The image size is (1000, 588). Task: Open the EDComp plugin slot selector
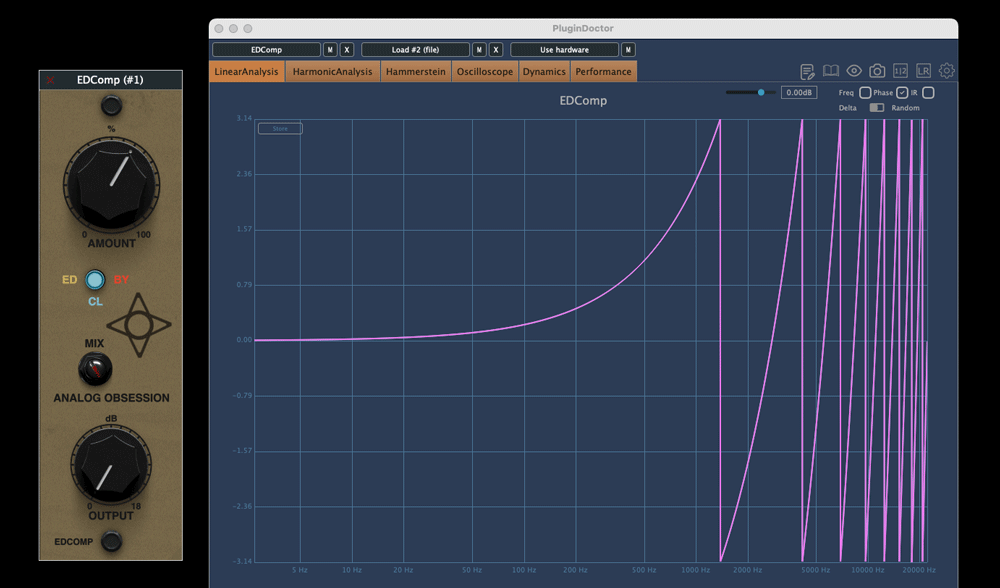[267, 50]
